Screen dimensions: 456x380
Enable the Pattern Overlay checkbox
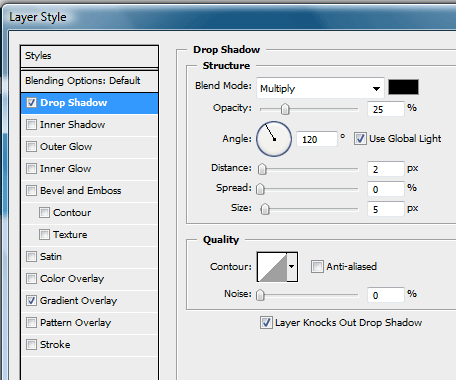point(31,323)
